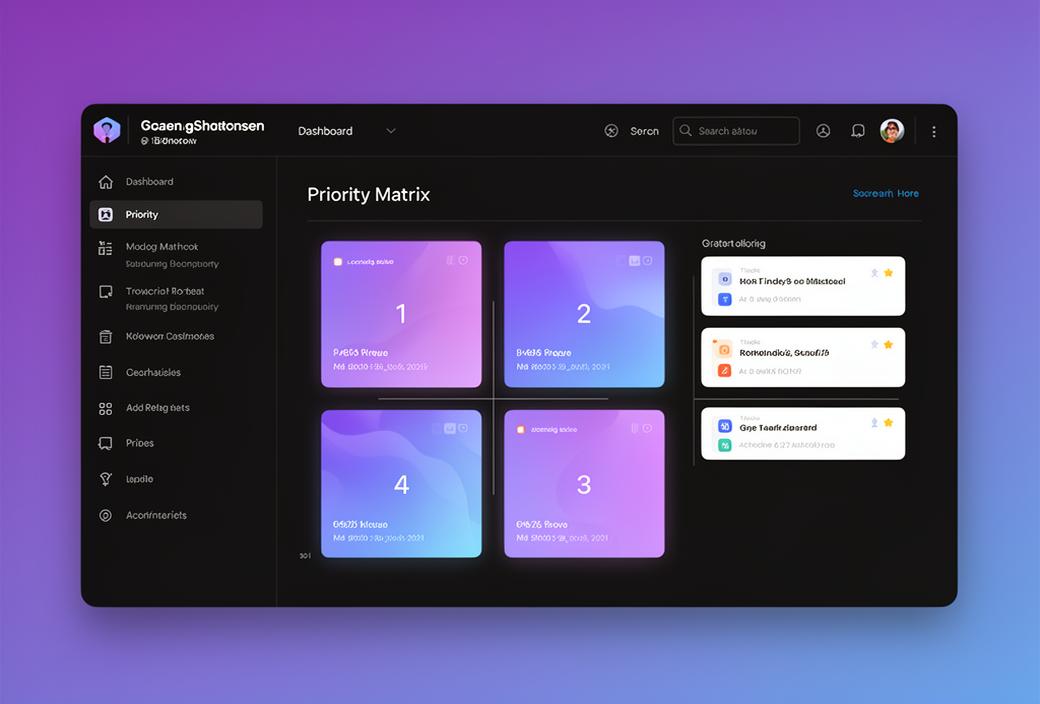
Task: Click the user account icon beside the bell
Action: pyautogui.click(x=823, y=131)
